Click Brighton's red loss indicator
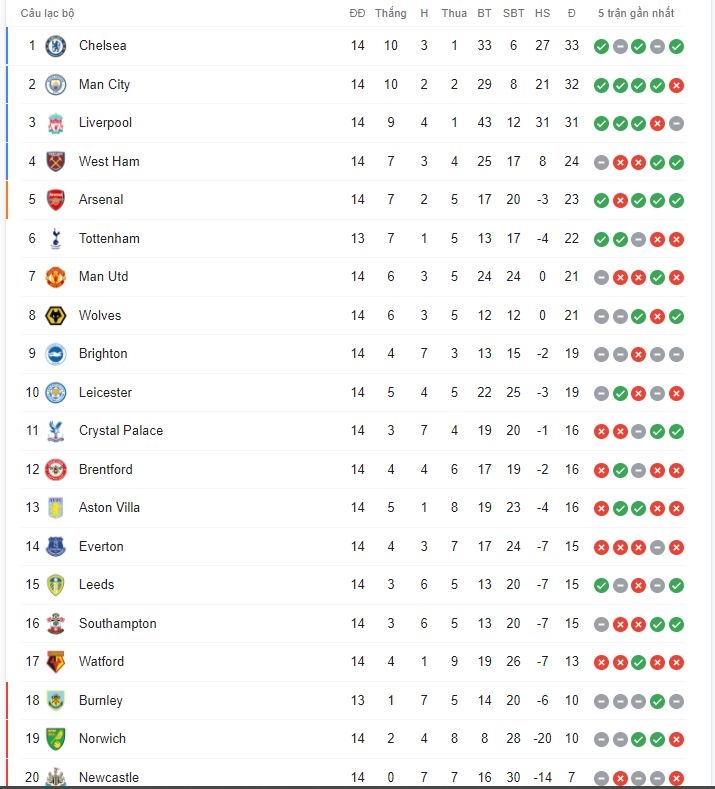This screenshot has height=789, width=715. (639, 355)
